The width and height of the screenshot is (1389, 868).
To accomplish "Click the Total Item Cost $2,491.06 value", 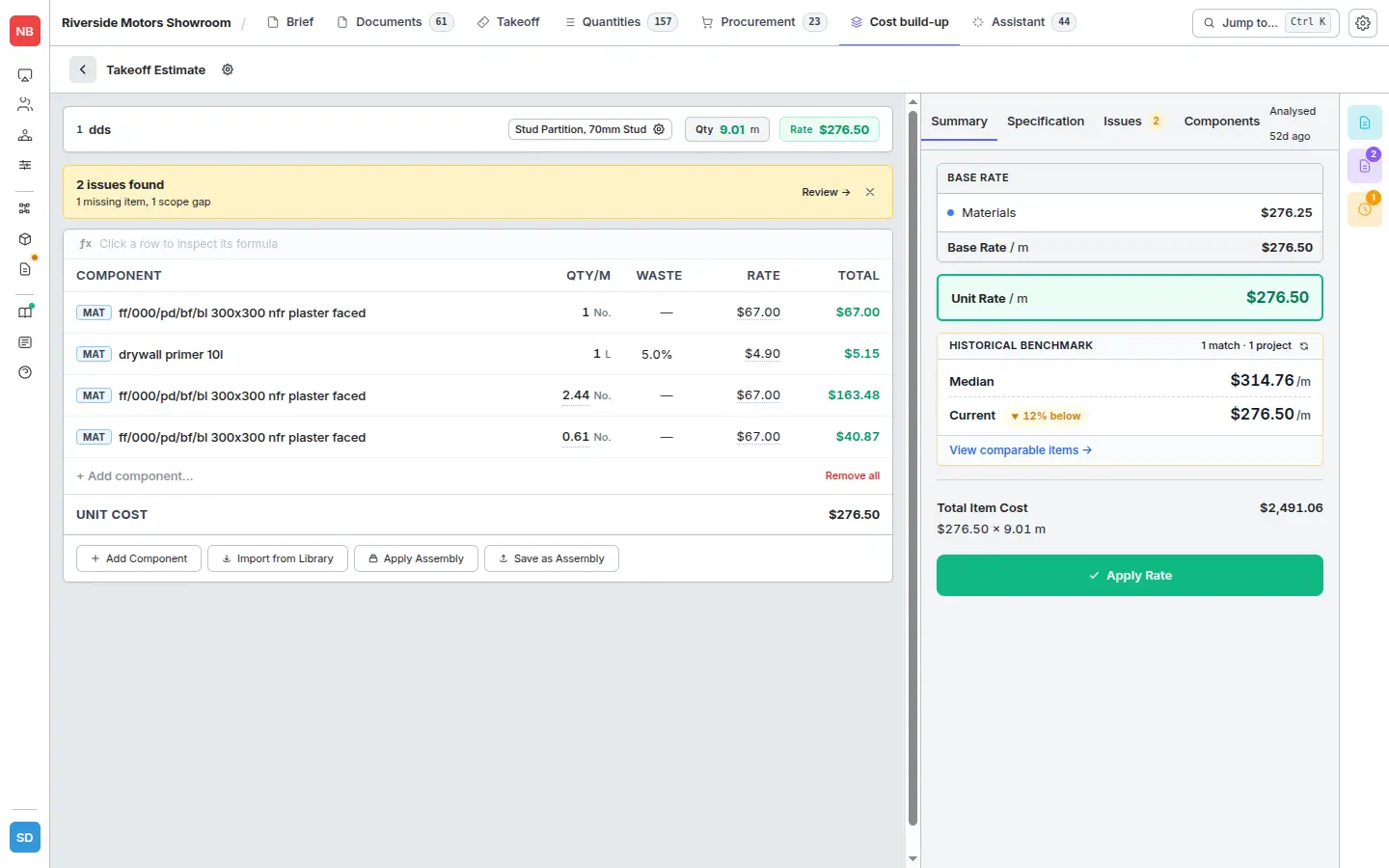I will pos(1291,507).
